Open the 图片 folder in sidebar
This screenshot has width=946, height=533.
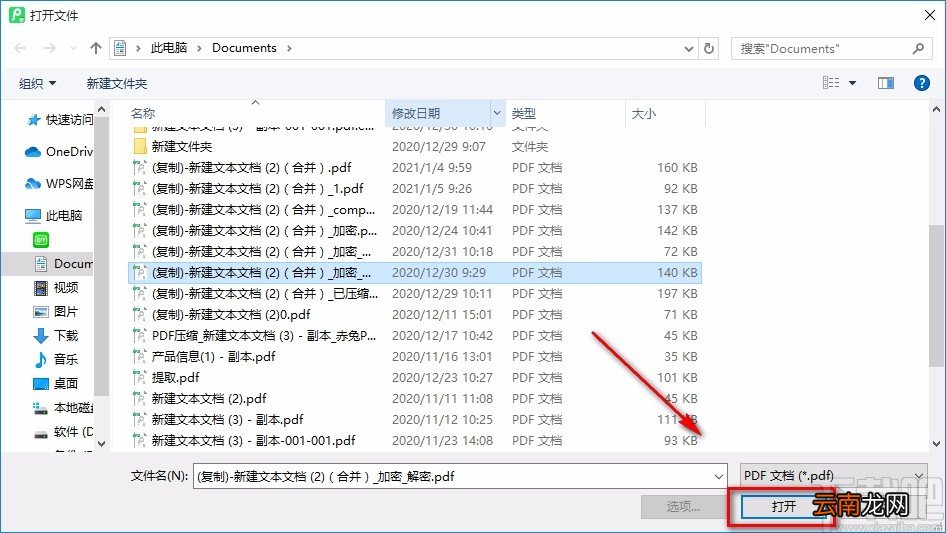point(56,311)
